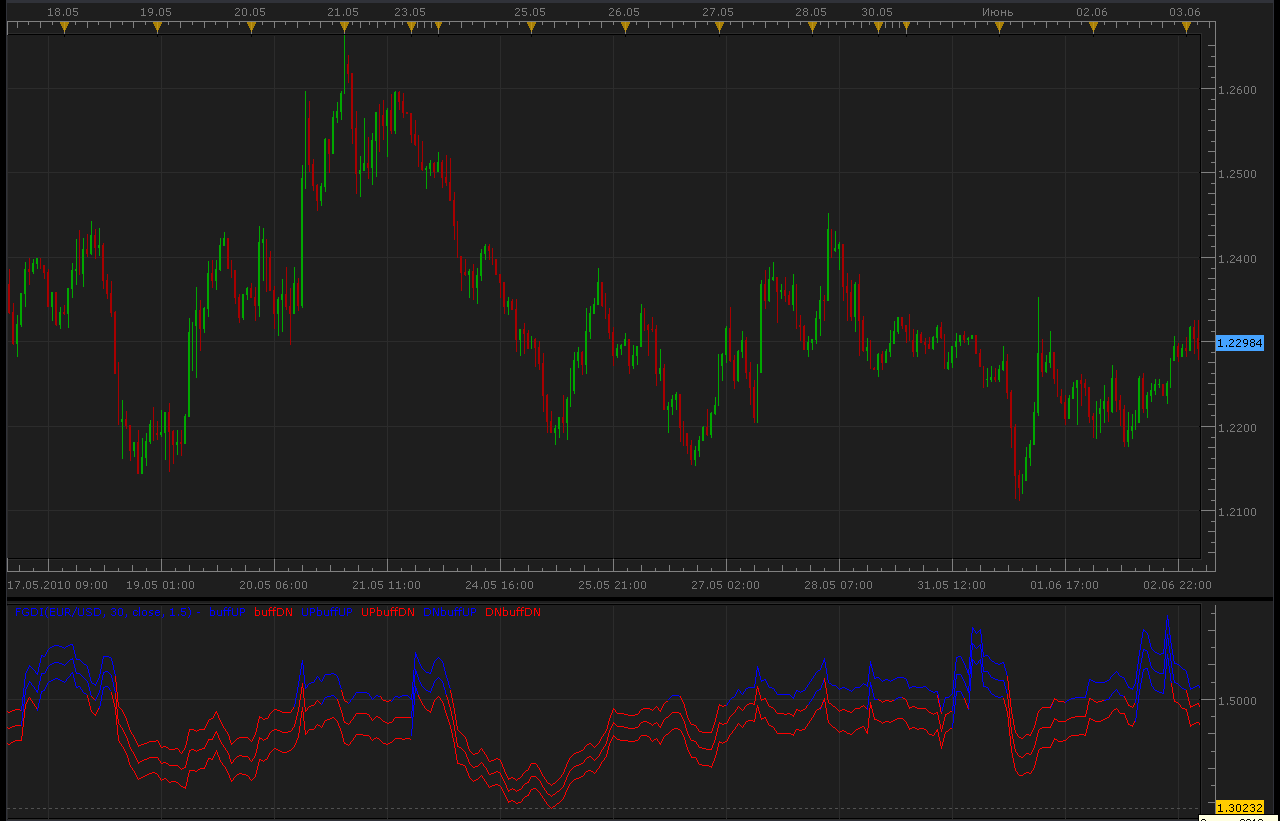
Task: Select the FGDI(EUR/USD, 30, close, 1.5) indicator label
Action: point(102,612)
